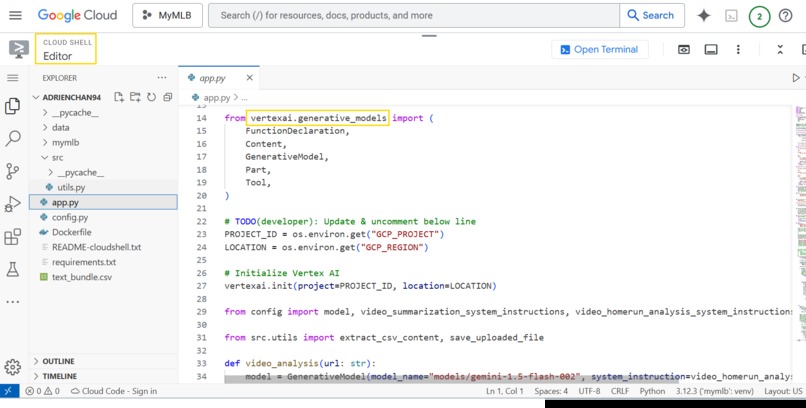Open the help question mark icon
This screenshot has height=408, width=806.
coord(785,15)
